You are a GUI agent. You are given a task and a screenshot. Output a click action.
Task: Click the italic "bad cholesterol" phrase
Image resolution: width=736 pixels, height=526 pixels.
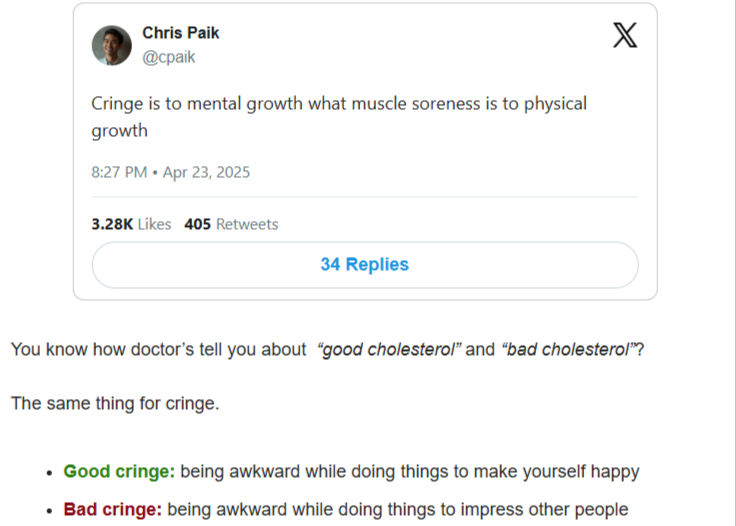pos(568,350)
